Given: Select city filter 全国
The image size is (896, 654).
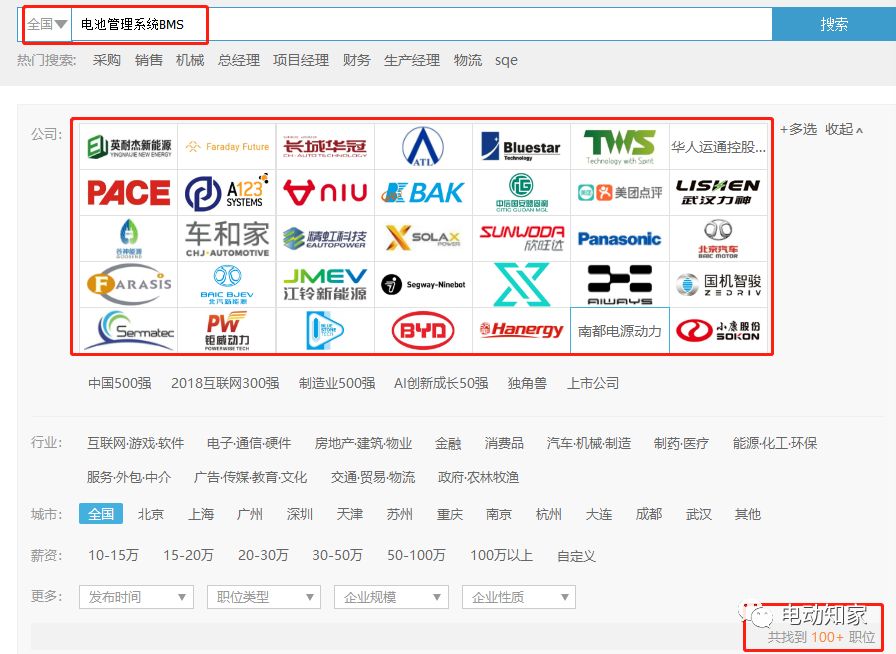Looking at the screenshot, I should [x=101, y=514].
